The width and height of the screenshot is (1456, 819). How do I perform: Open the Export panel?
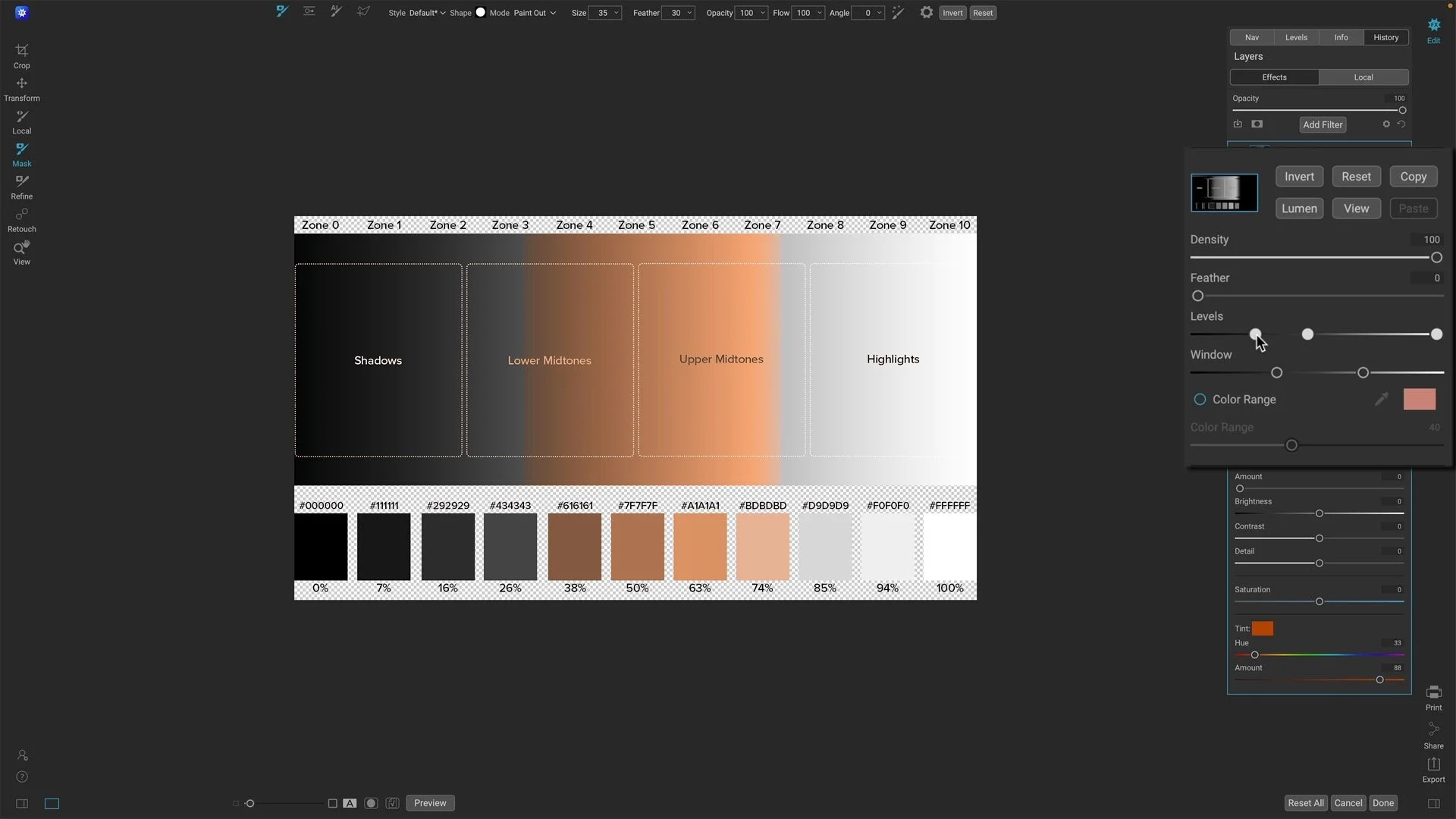click(1433, 769)
